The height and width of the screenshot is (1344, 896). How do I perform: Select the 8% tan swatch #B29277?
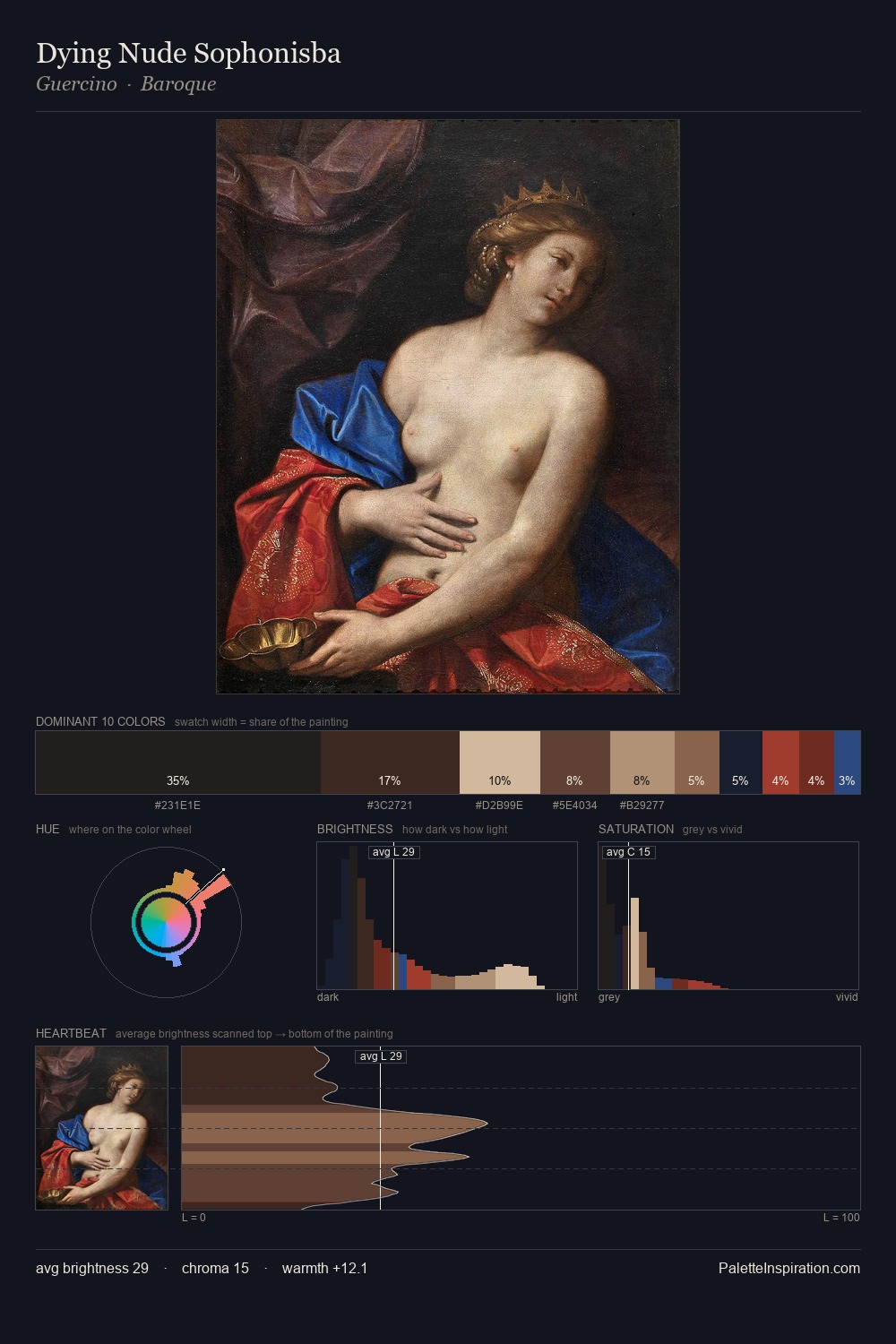pyautogui.click(x=642, y=762)
